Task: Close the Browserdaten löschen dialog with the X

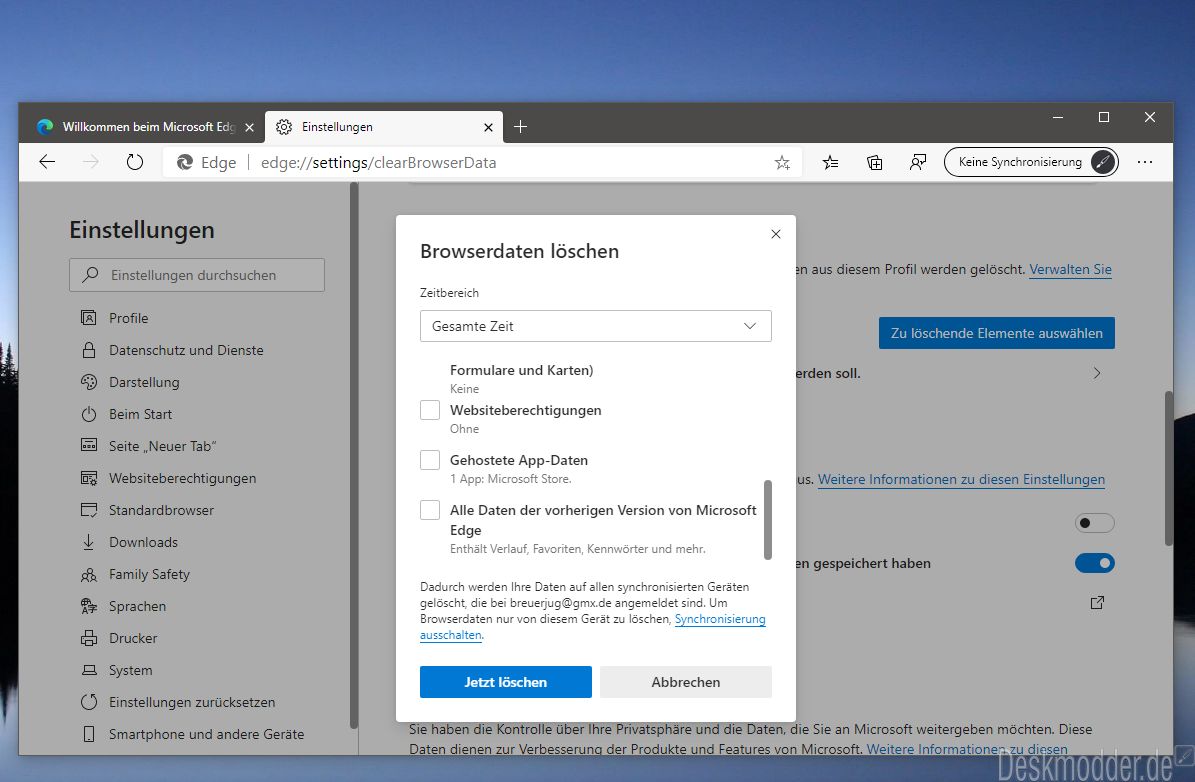Action: pos(776,234)
